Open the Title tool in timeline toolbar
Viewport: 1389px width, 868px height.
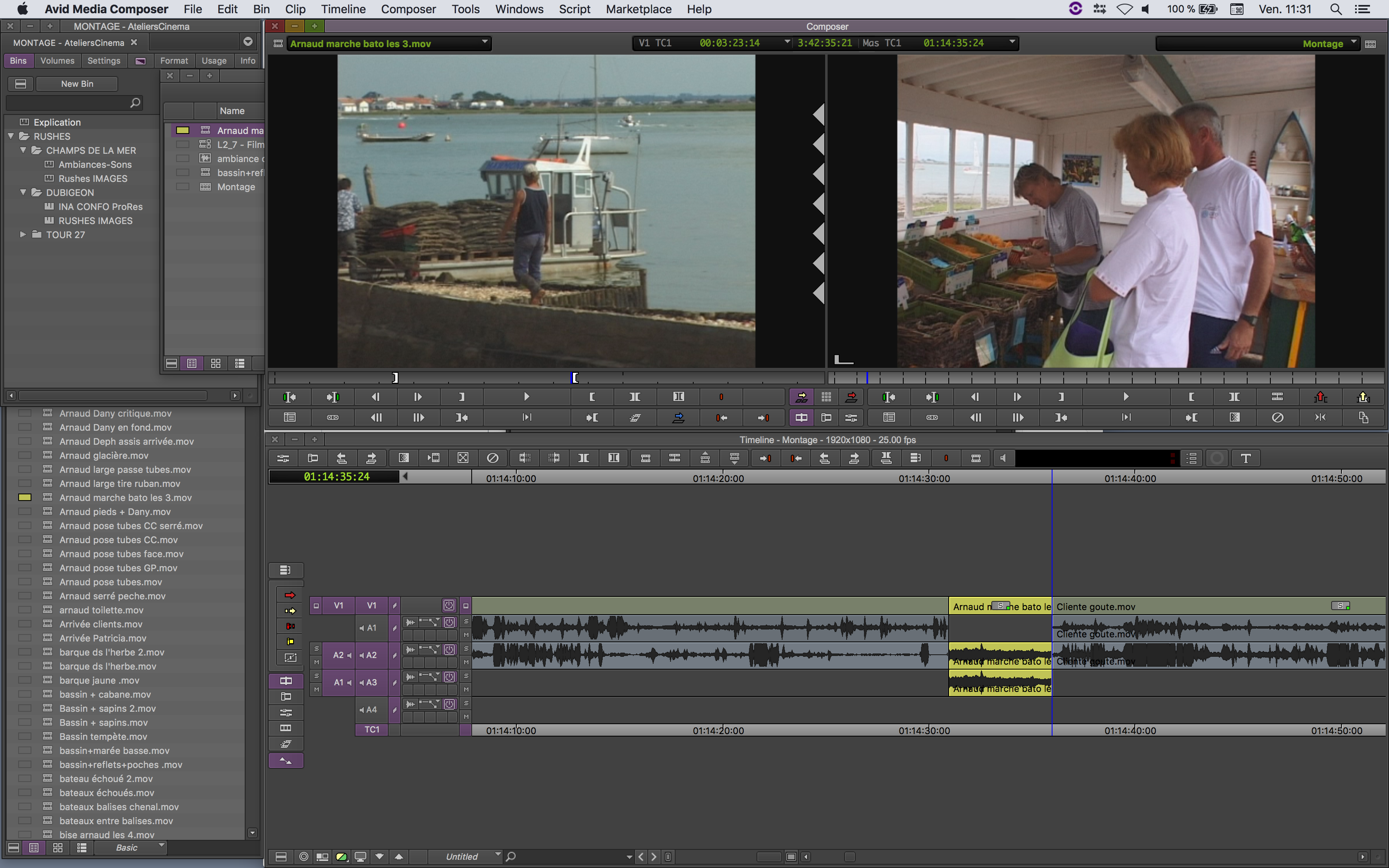(1245, 458)
